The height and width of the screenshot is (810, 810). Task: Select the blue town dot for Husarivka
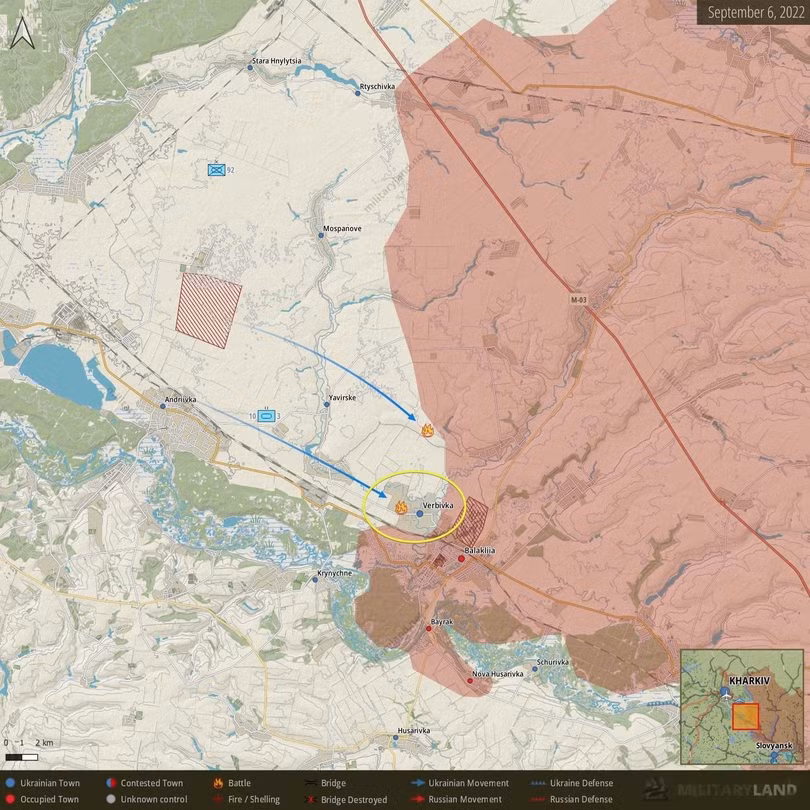click(x=395, y=738)
